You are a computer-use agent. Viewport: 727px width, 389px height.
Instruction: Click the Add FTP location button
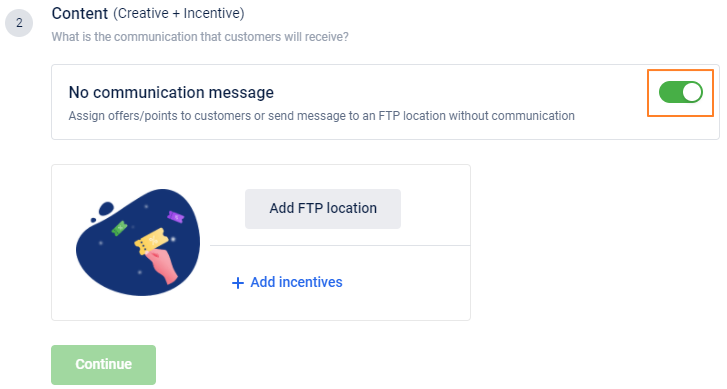click(x=323, y=209)
